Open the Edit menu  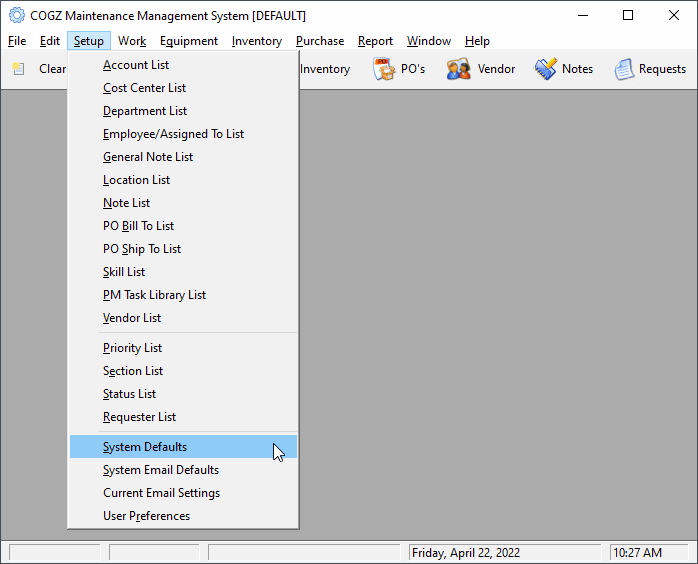click(49, 41)
